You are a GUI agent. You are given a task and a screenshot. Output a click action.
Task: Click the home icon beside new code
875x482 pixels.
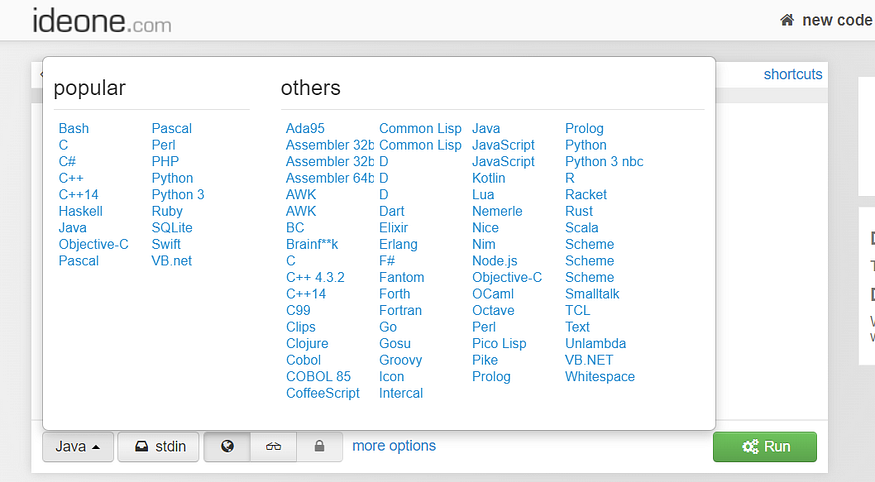(787, 21)
